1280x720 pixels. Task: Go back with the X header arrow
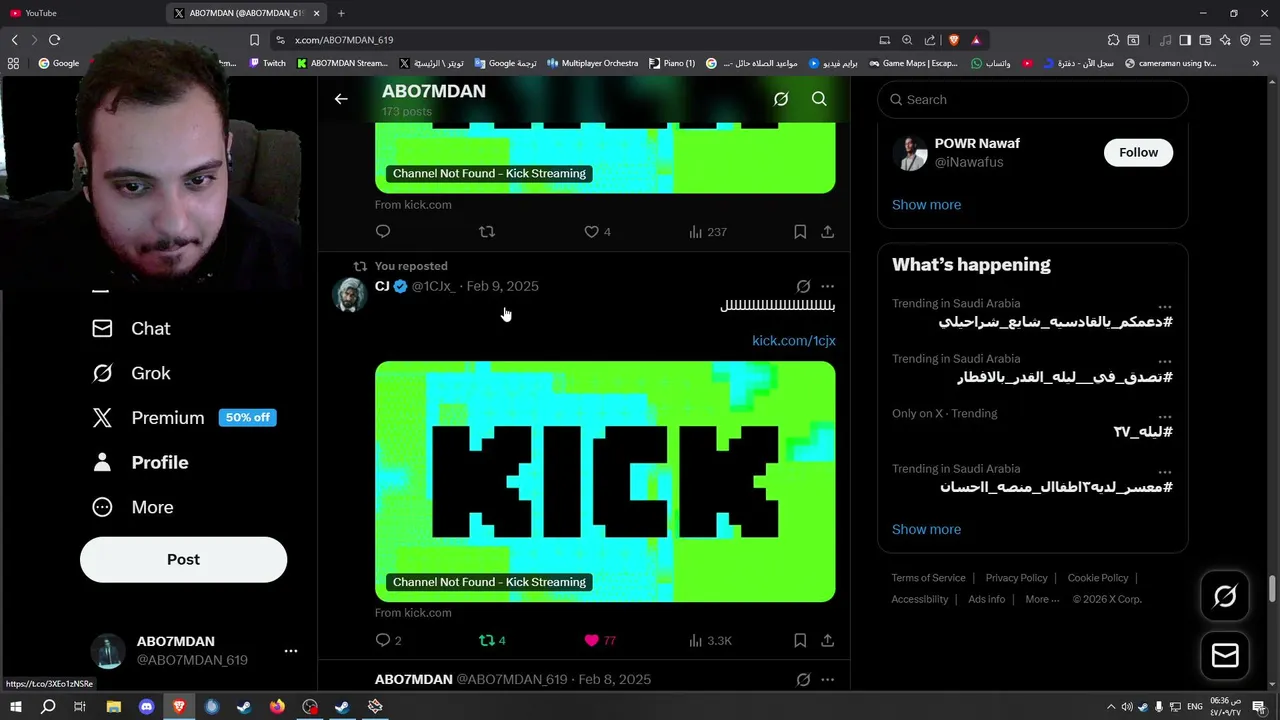pyautogui.click(x=341, y=99)
